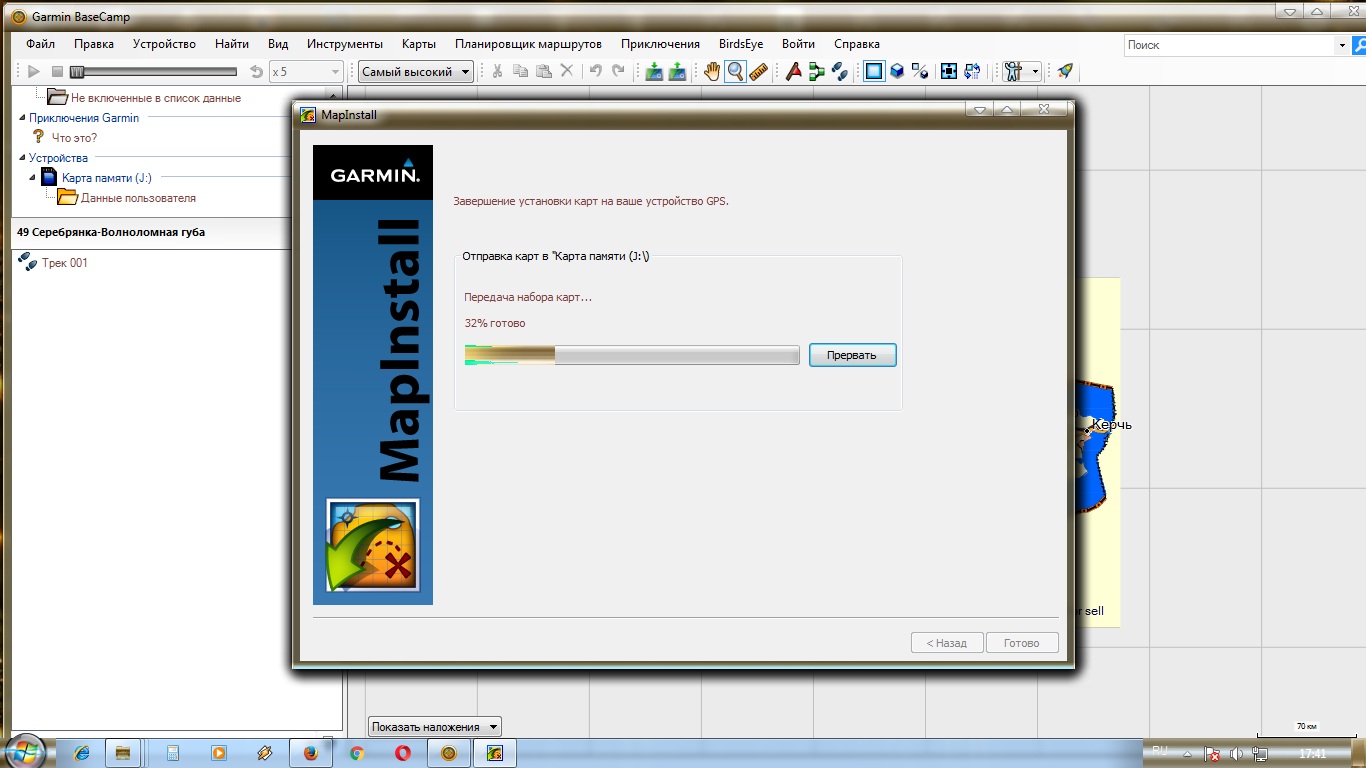Click the Receive from device icon
Screen dimensions: 1366x768
pos(677,71)
